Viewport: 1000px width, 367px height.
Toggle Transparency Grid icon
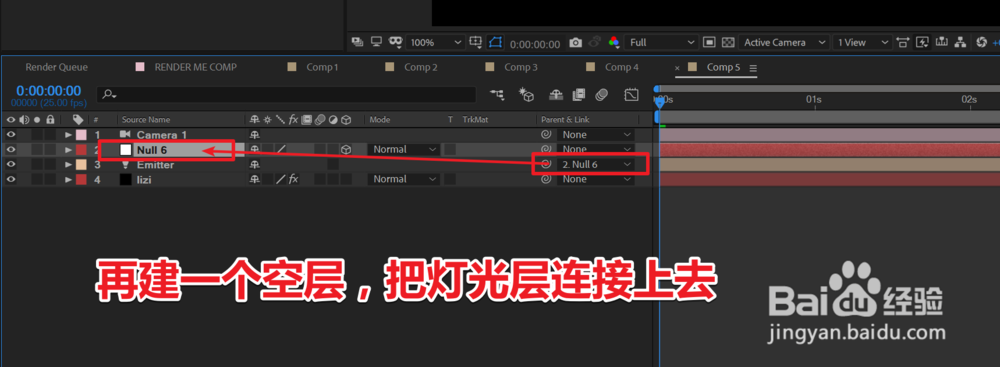(728, 42)
